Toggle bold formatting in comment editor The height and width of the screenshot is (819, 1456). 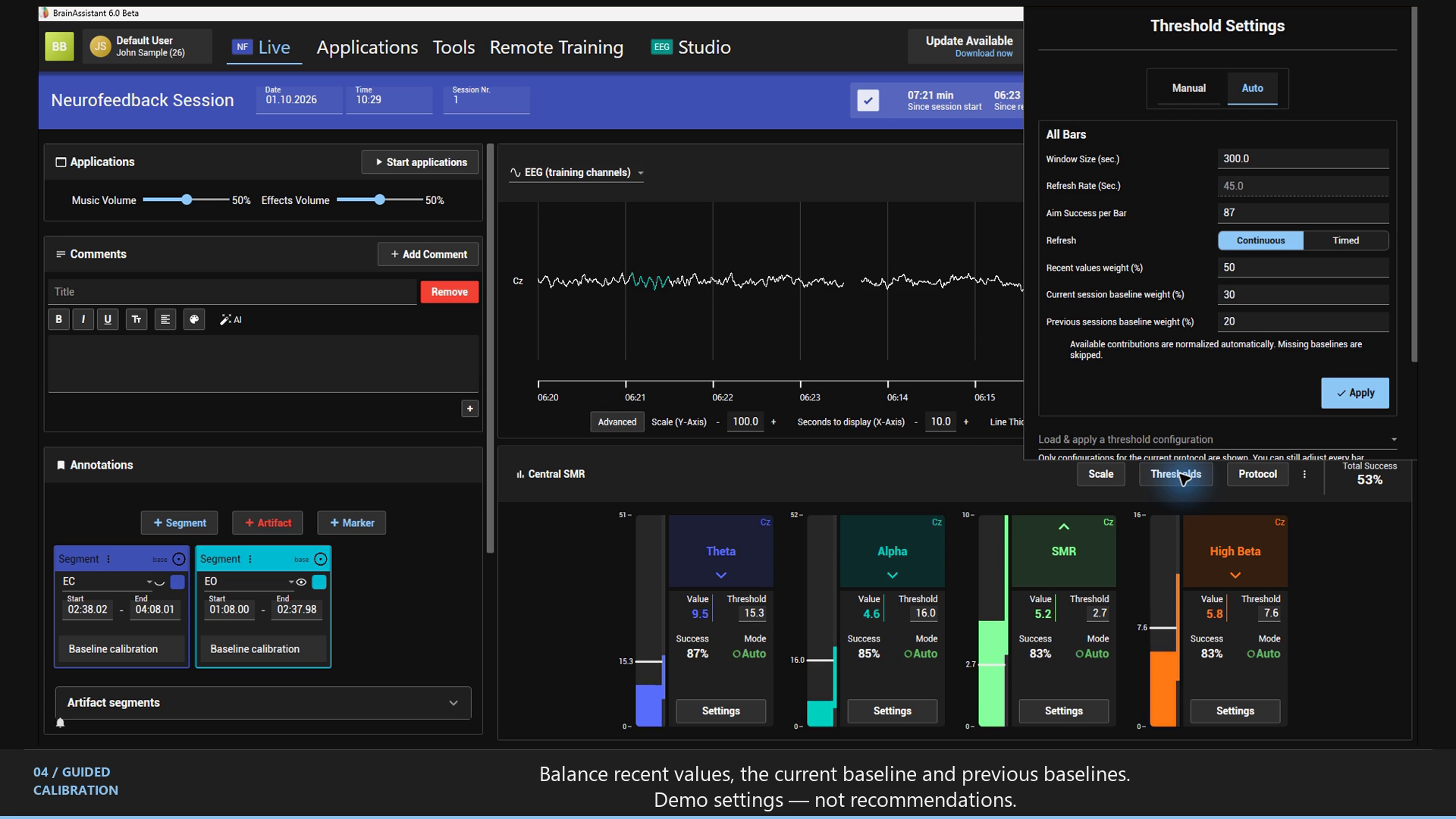[58, 319]
